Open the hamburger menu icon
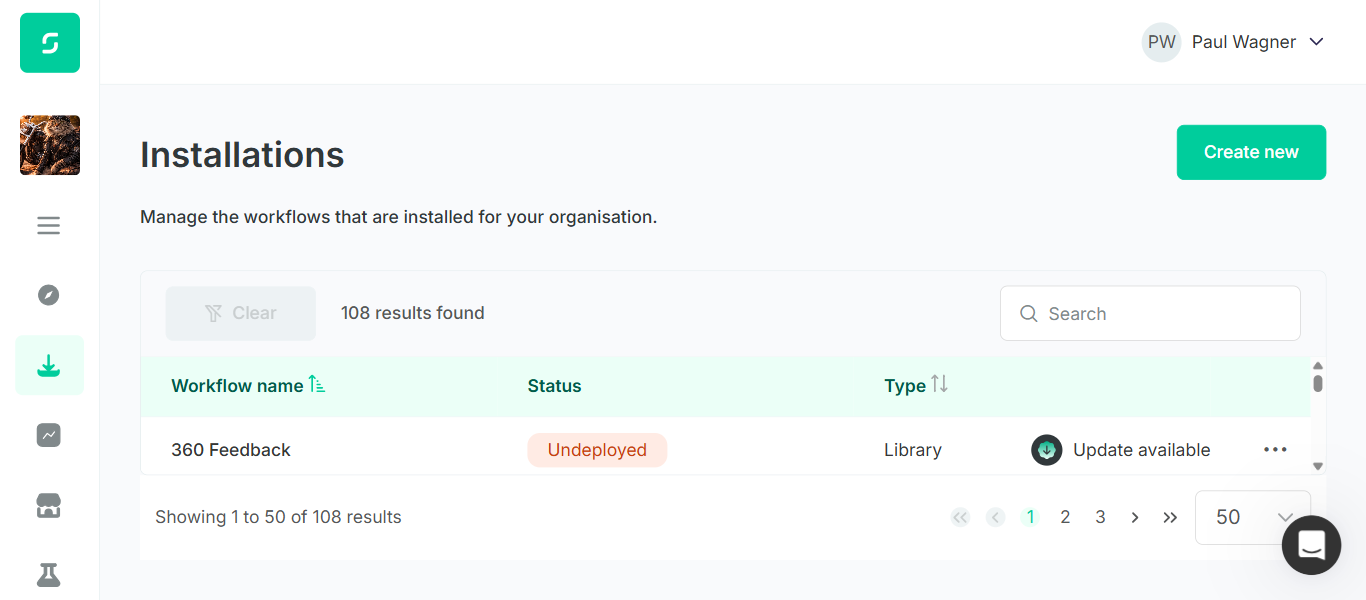 (x=49, y=226)
